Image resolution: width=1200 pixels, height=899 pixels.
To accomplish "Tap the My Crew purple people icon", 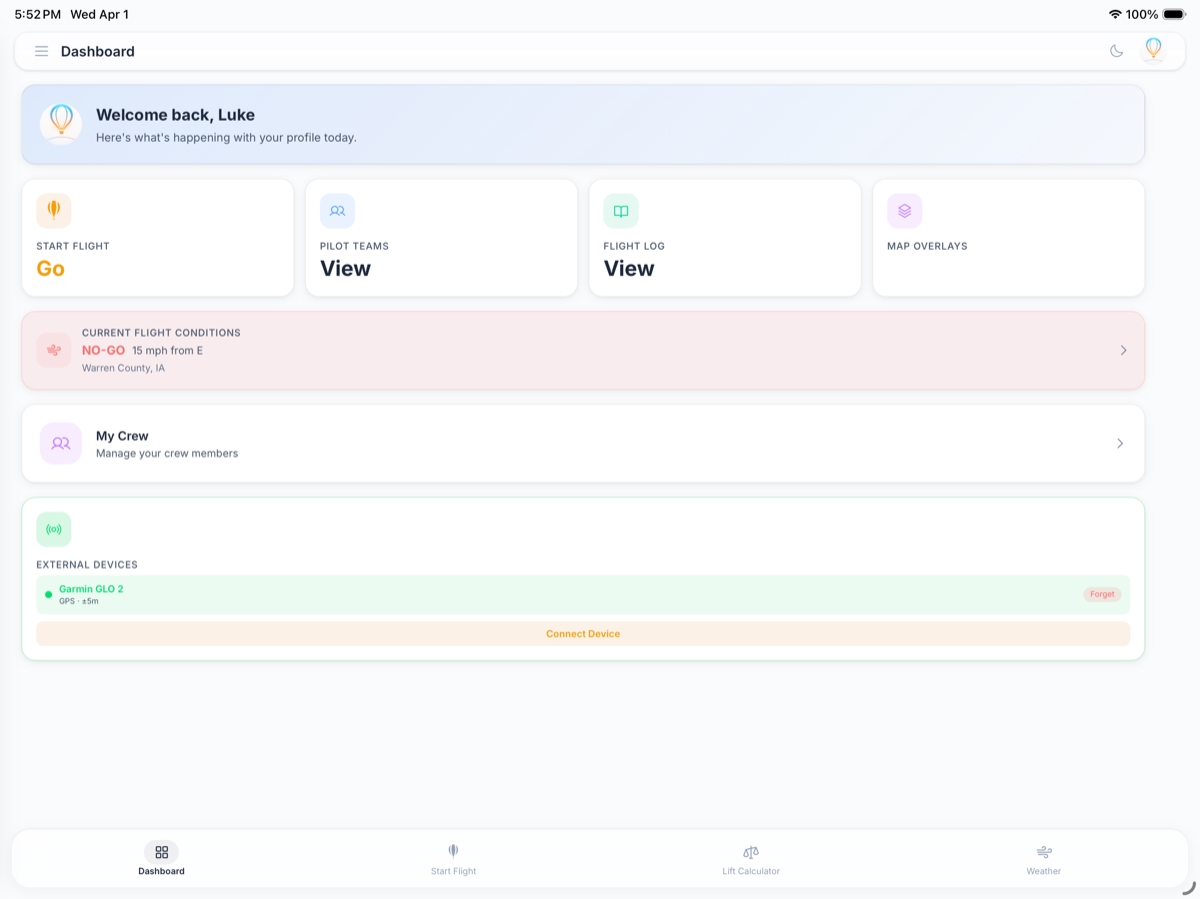I will [x=61, y=443].
